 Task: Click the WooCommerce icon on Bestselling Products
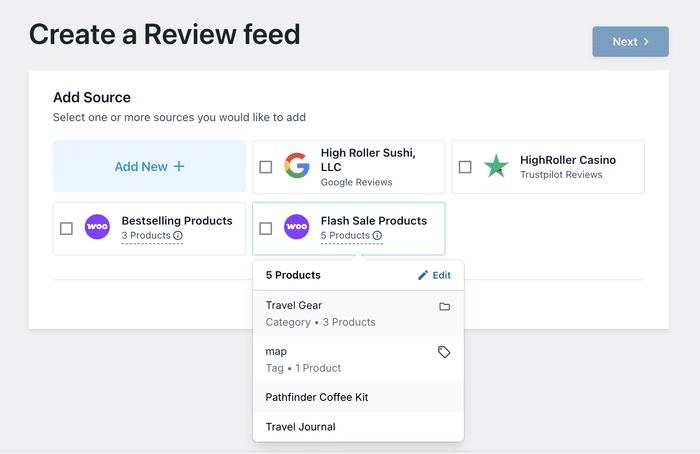97,227
